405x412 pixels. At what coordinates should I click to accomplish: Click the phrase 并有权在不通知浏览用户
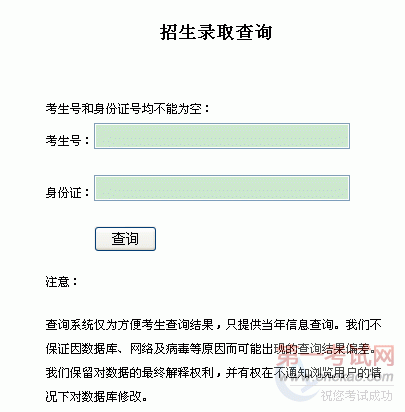click(x=293, y=373)
